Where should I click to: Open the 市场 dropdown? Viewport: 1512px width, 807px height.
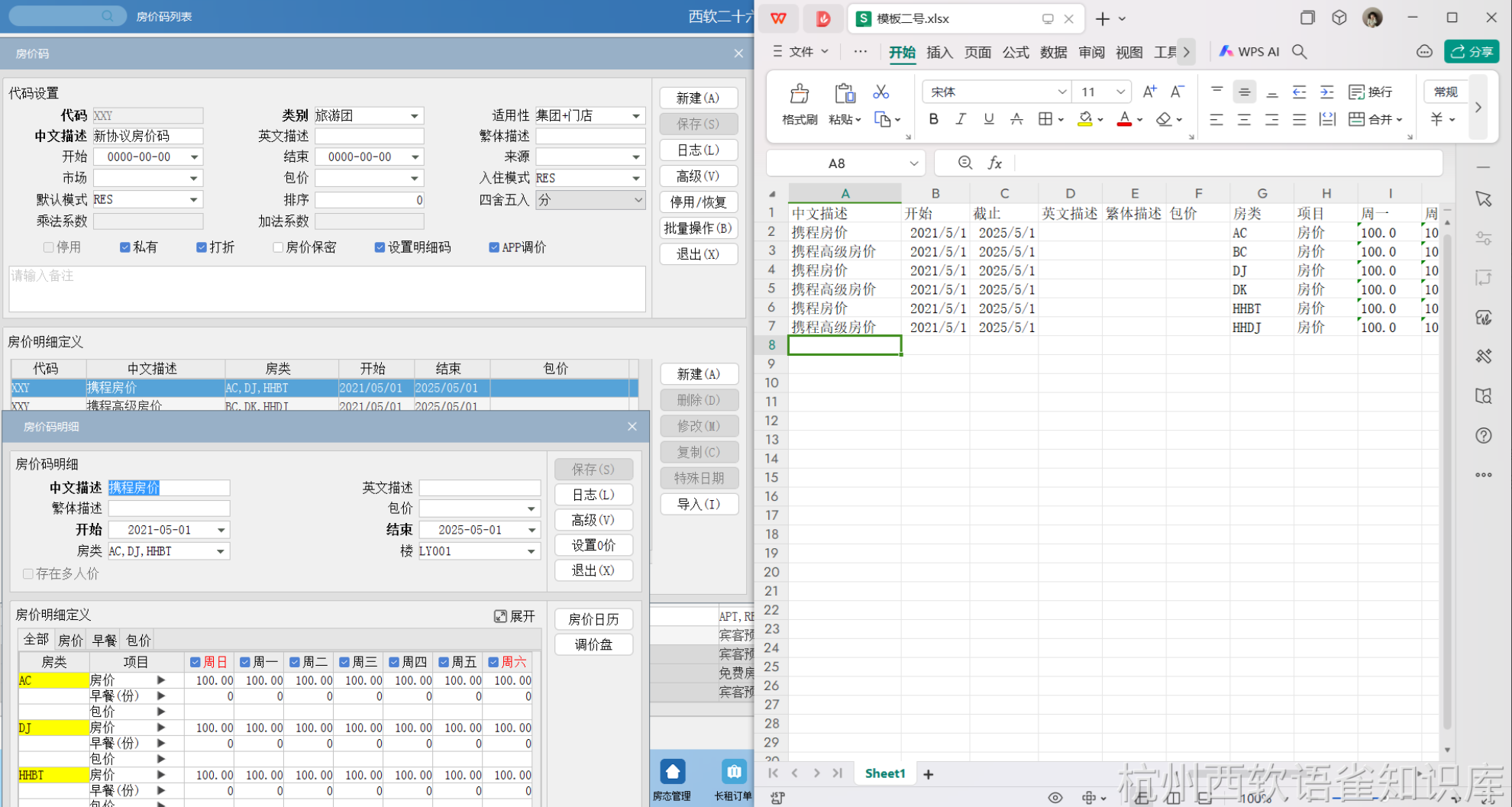194,178
